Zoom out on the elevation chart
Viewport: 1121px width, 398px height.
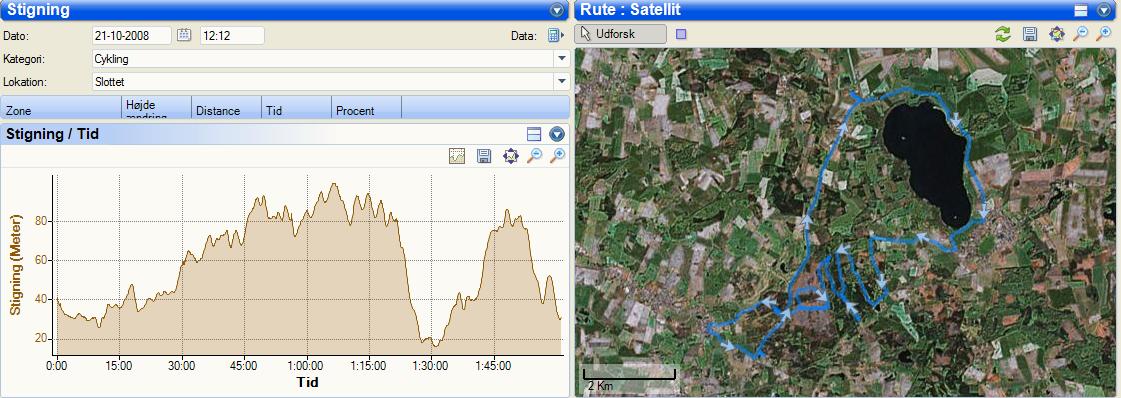[534, 156]
